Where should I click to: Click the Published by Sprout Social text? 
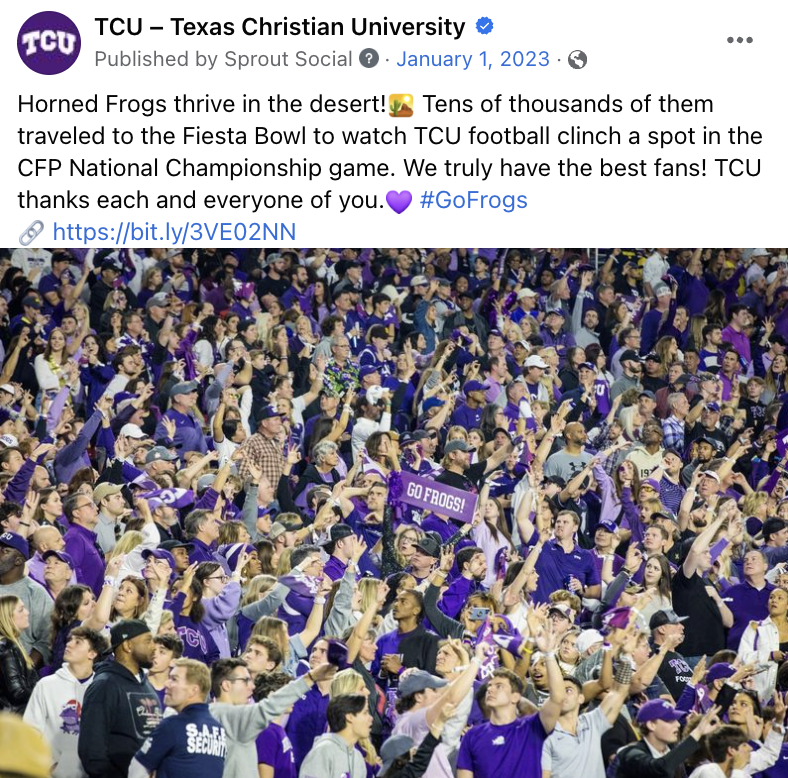click(223, 59)
